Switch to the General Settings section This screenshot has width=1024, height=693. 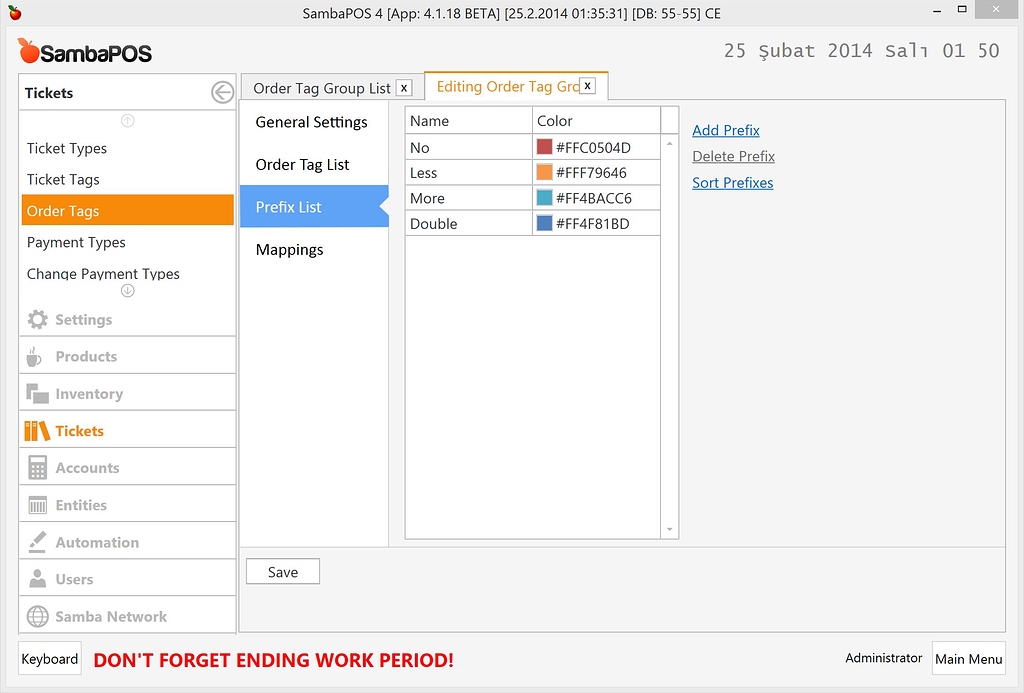pos(313,122)
